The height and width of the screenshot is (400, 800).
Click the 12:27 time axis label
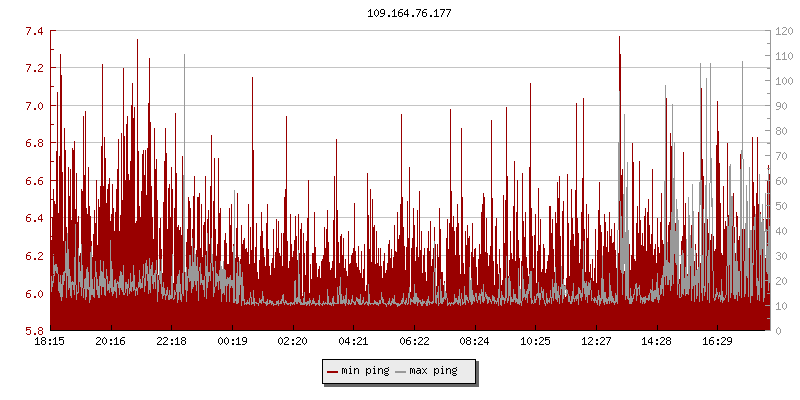click(596, 342)
